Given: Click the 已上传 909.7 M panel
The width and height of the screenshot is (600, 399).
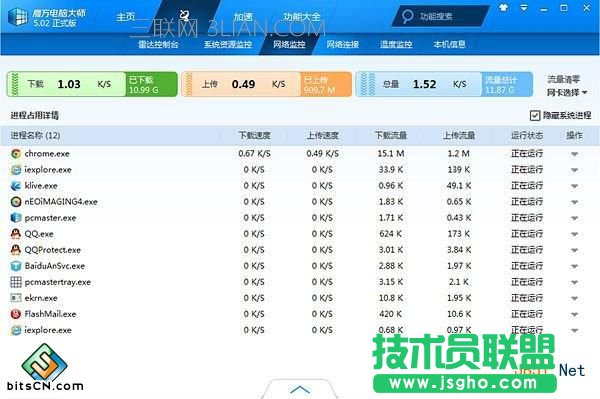Looking at the screenshot, I should click(x=326, y=85).
